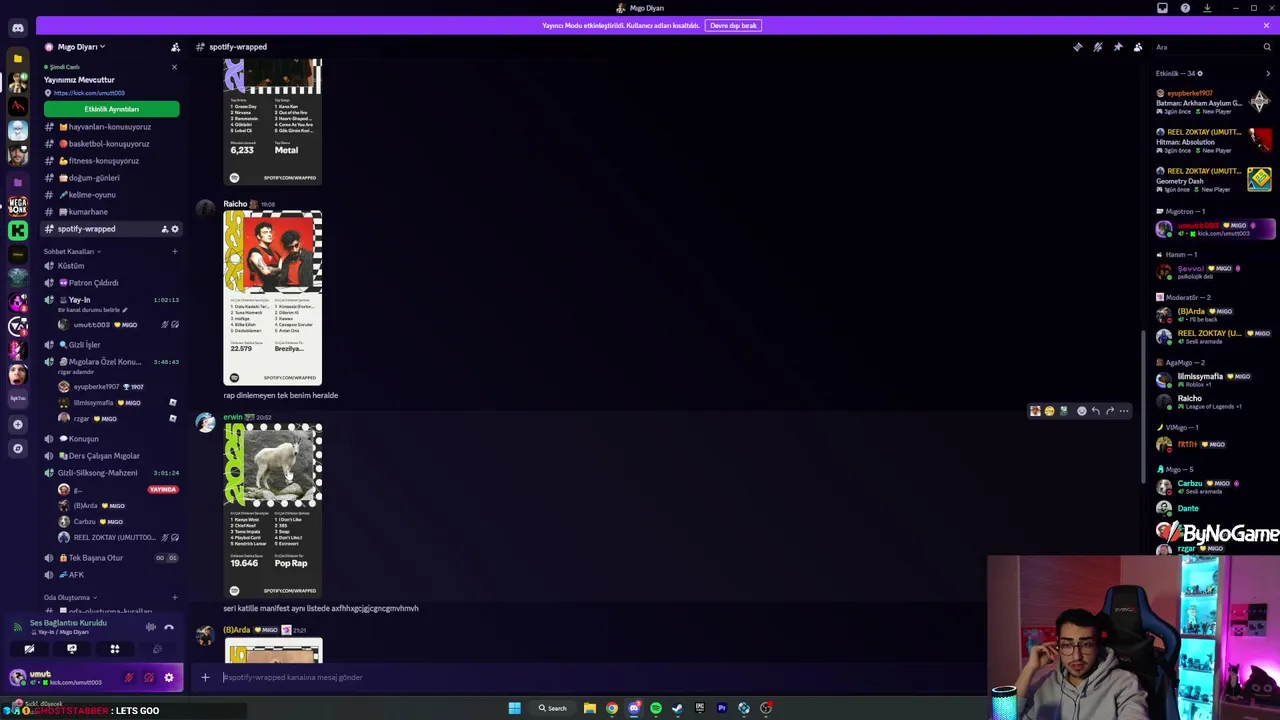Create invite for spotify-wrapped channel
The height and width of the screenshot is (720, 1280).
[x=164, y=229]
